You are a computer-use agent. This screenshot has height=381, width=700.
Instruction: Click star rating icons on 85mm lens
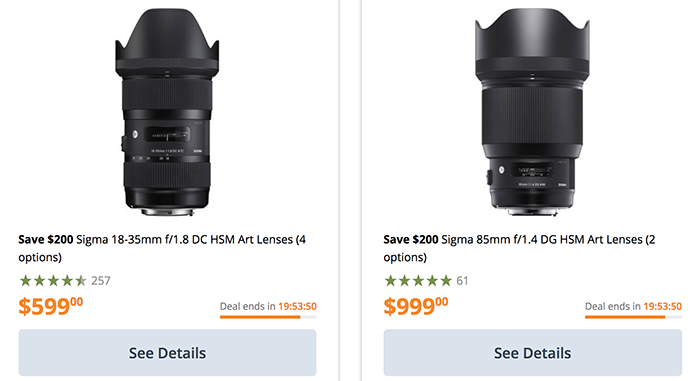(x=418, y=281)
